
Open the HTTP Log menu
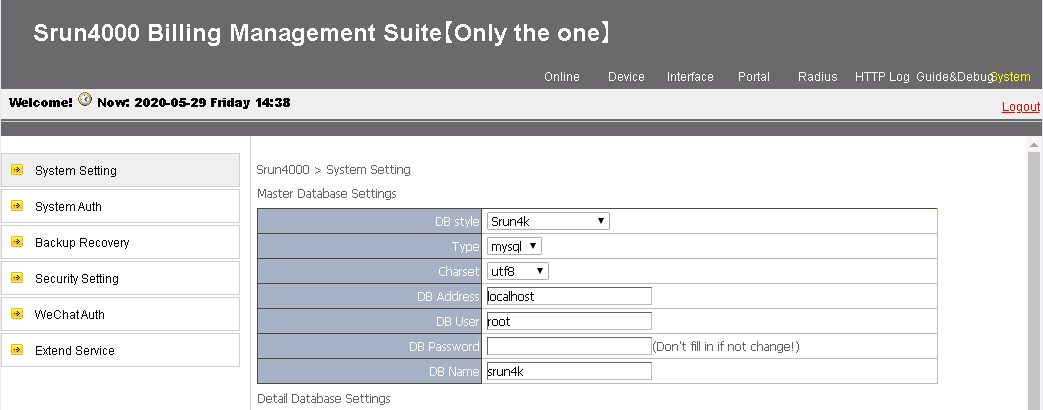coord(882,77)
